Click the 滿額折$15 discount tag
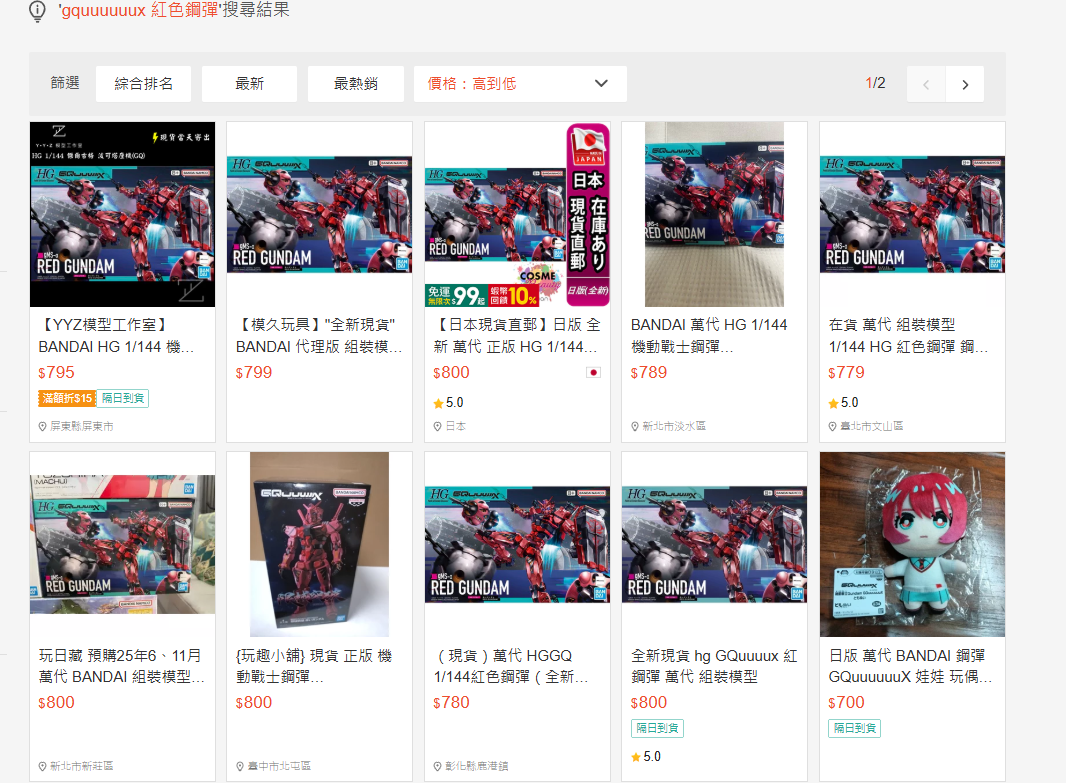 coord(67,398)
